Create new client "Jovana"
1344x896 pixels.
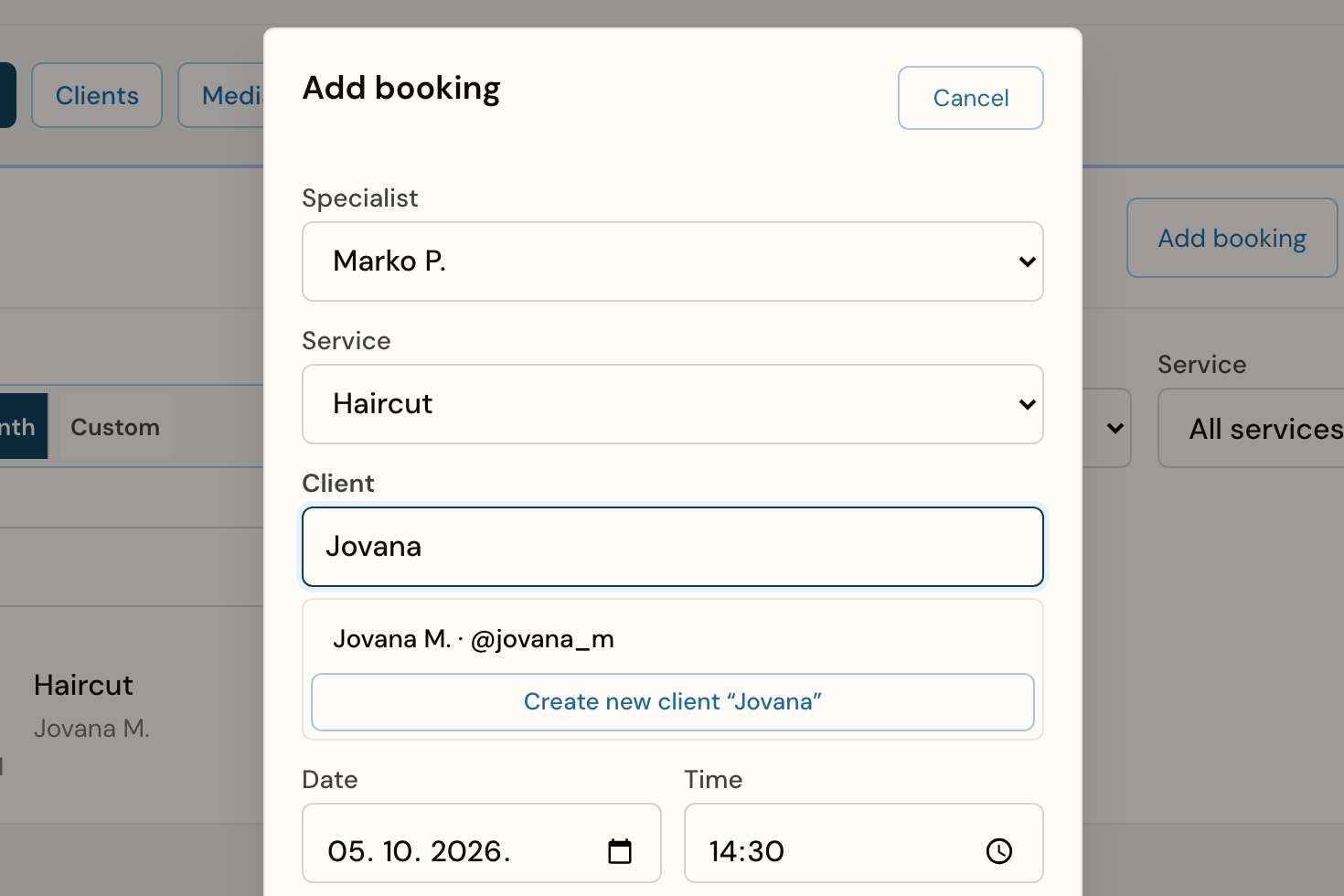tap(673, 702)
